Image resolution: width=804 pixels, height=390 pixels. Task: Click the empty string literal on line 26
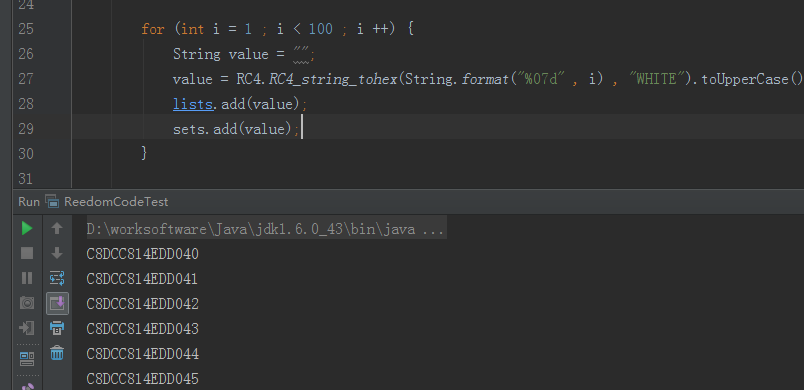tap(301, 53)
